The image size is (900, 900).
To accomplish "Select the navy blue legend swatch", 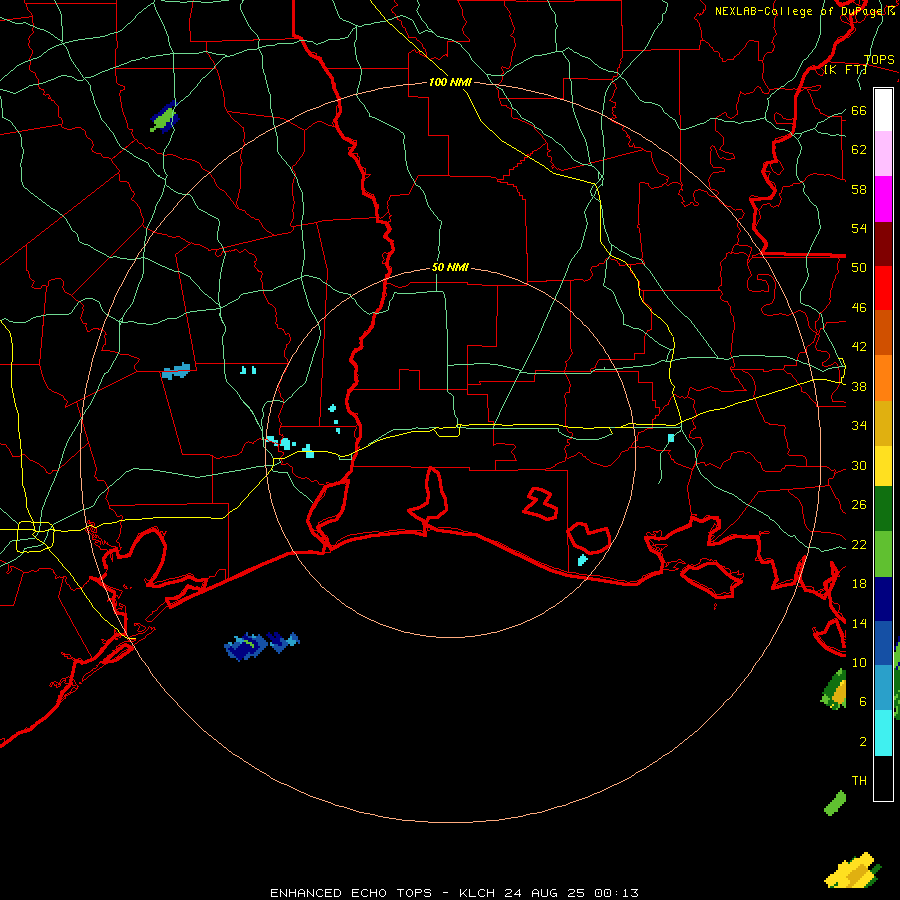I will [x=883, y=599].
